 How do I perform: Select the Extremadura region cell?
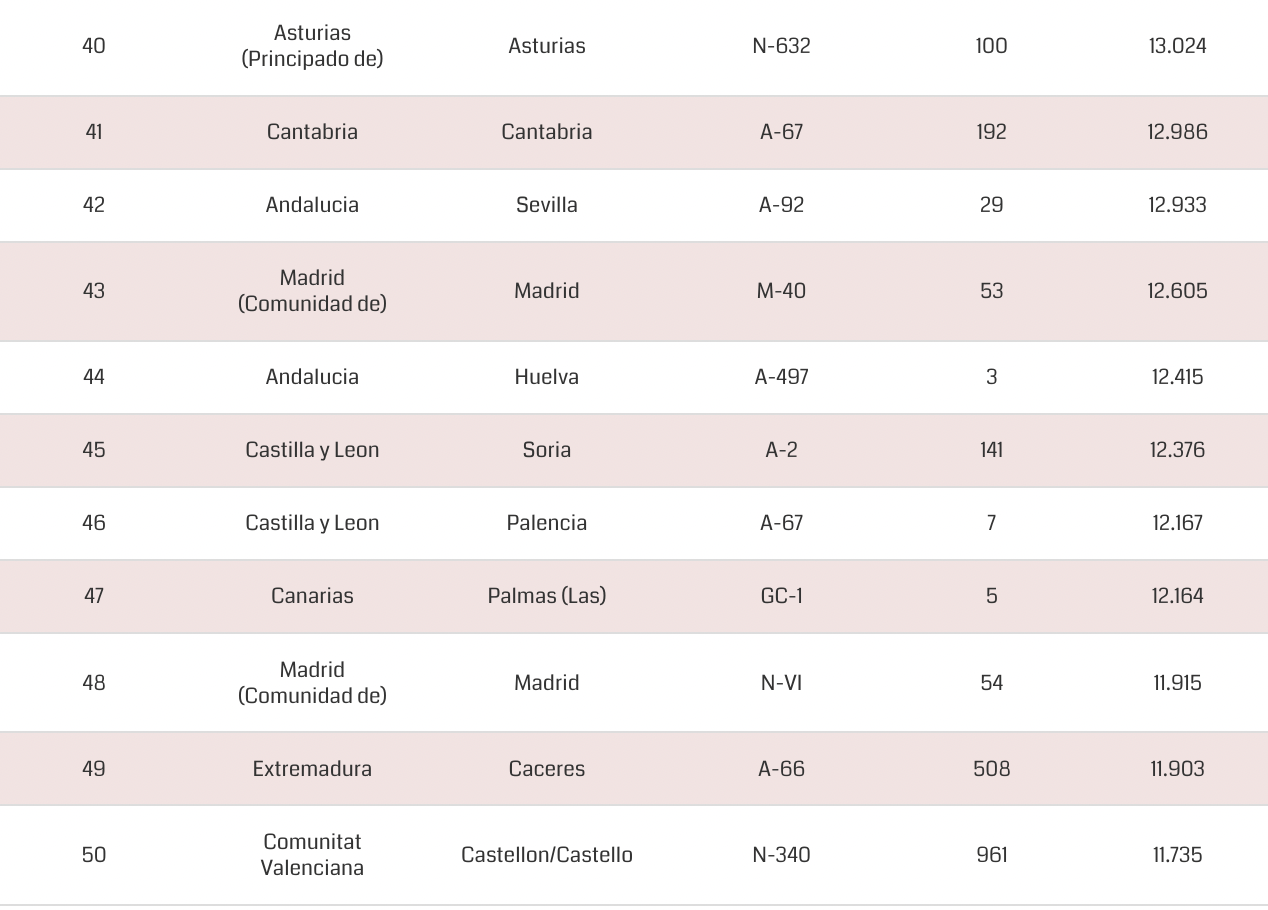point(312,769)
